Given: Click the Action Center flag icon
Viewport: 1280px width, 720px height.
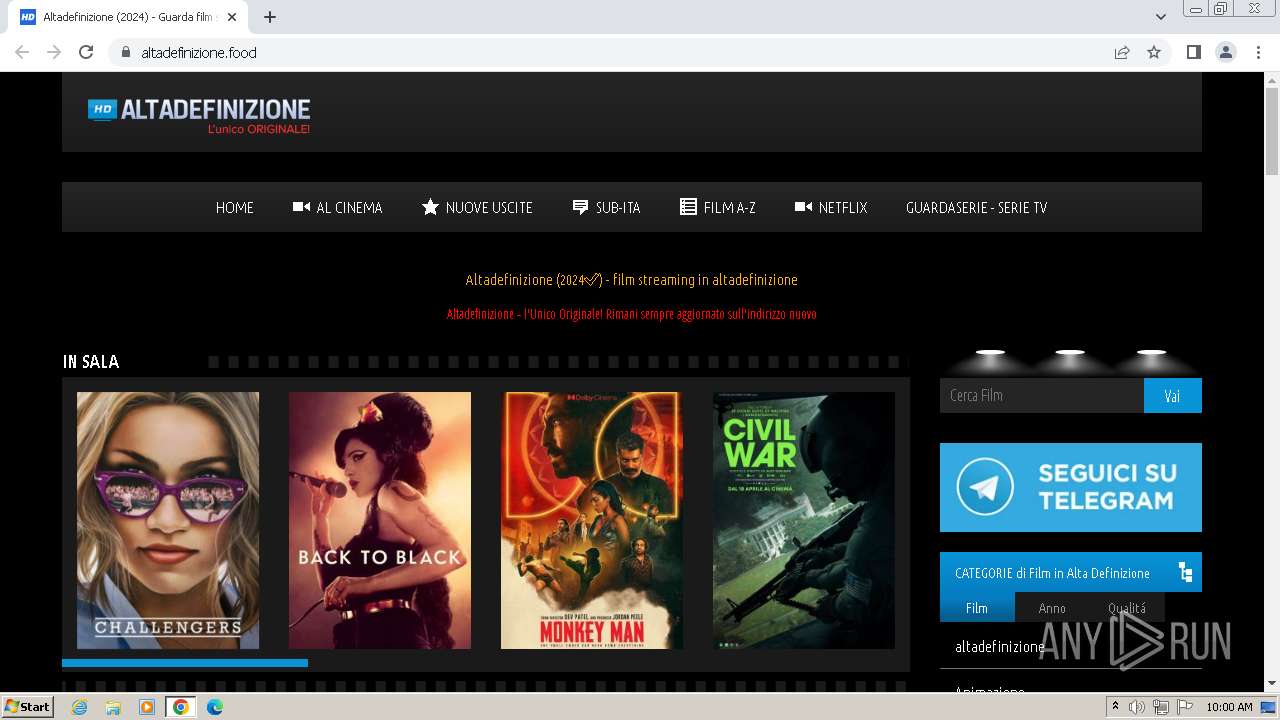Looking at the screenshot, I should coord(1185,707).
